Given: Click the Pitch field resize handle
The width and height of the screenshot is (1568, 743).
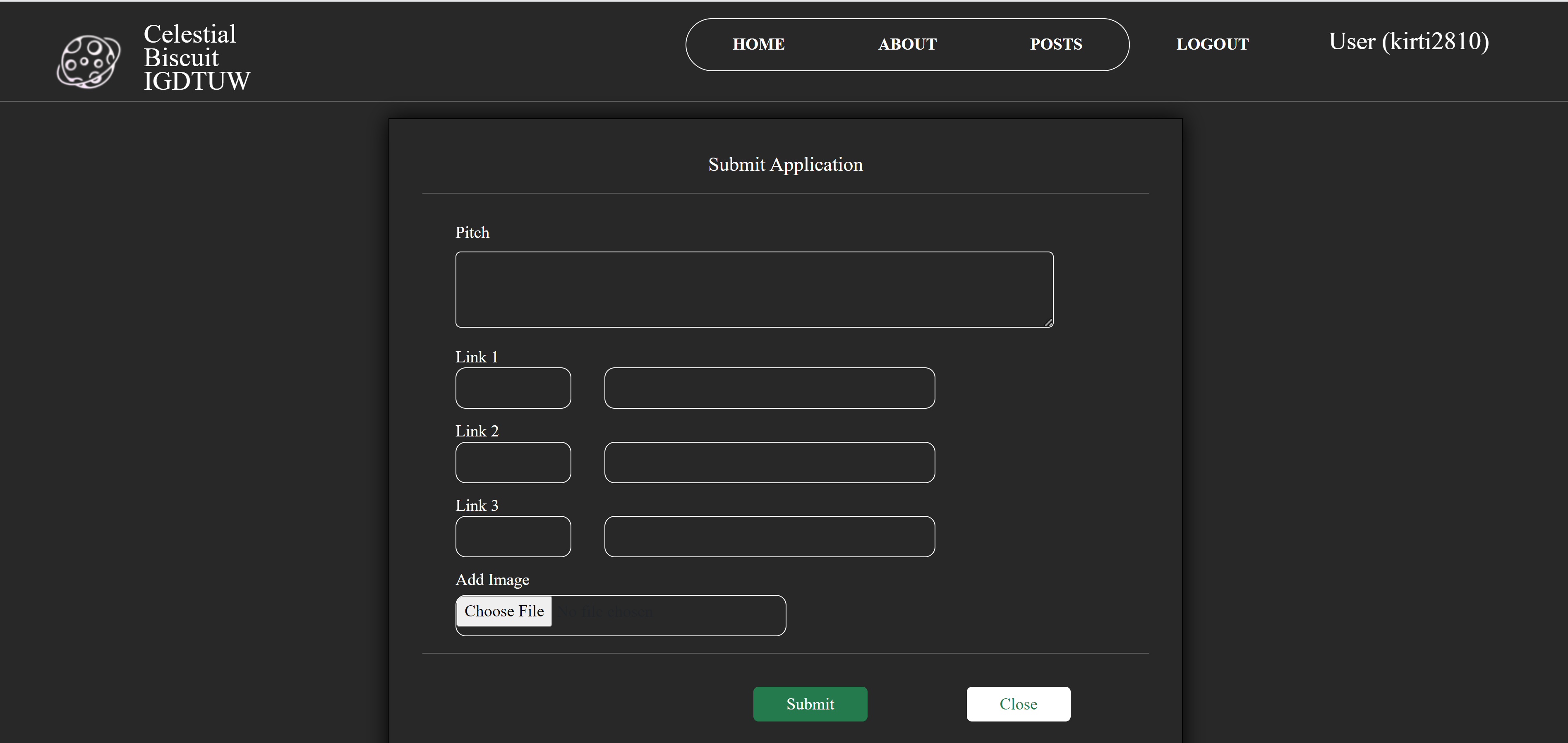Looking at the screenshot, I should coord(1049,323).
